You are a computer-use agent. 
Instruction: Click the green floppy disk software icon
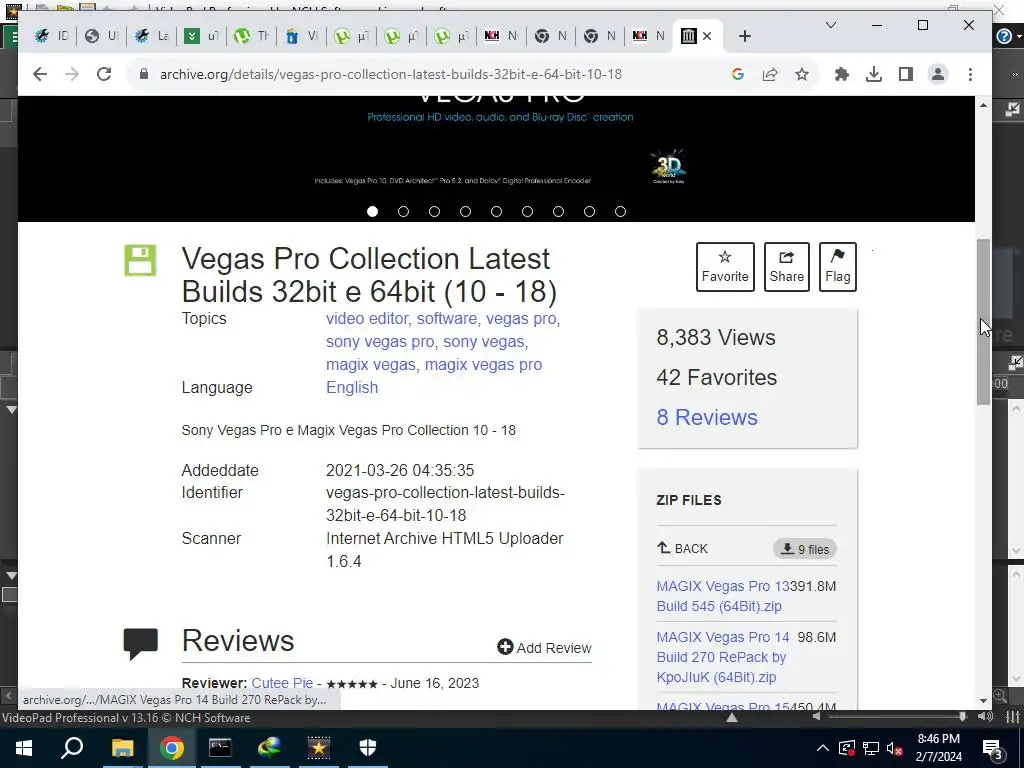140,261
